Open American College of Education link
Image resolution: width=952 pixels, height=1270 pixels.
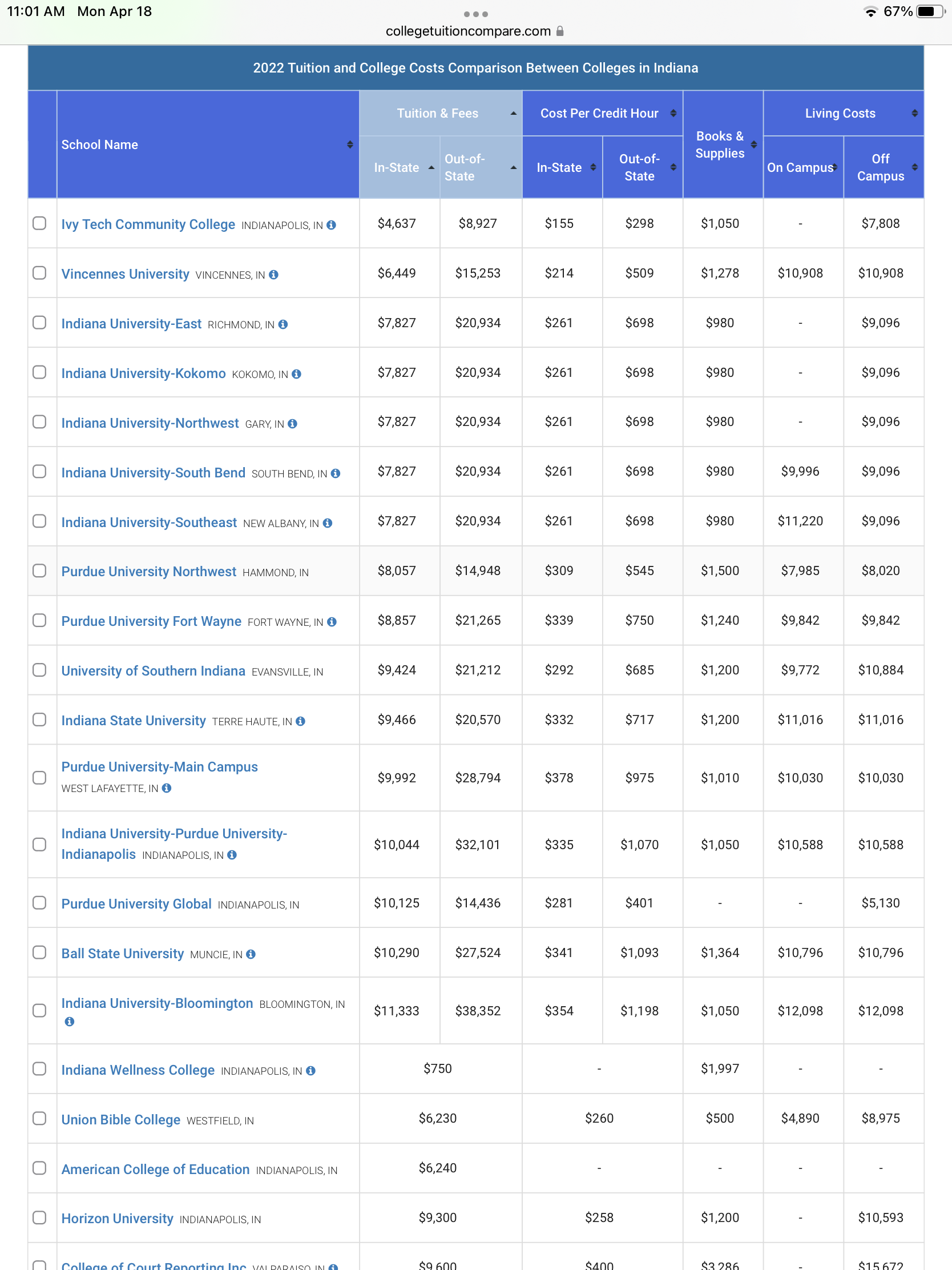155,1169
